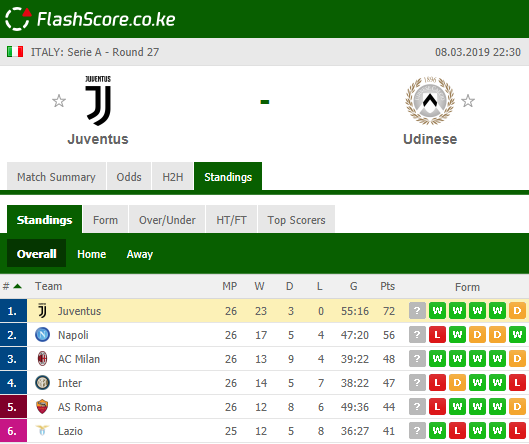Toggle the favorite star beside Udinese
529x444 pixels.
point(468,101)
